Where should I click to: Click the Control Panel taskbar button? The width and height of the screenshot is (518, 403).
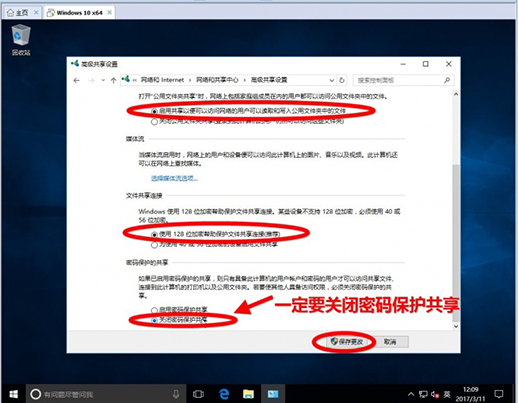click(x=273, y=394)
